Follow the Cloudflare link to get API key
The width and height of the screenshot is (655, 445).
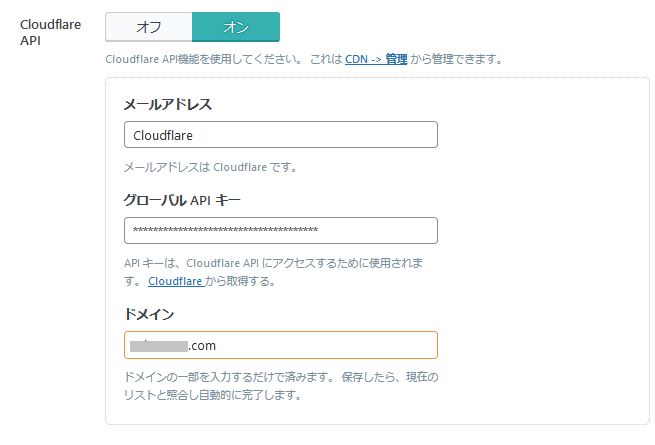(175, 281)
